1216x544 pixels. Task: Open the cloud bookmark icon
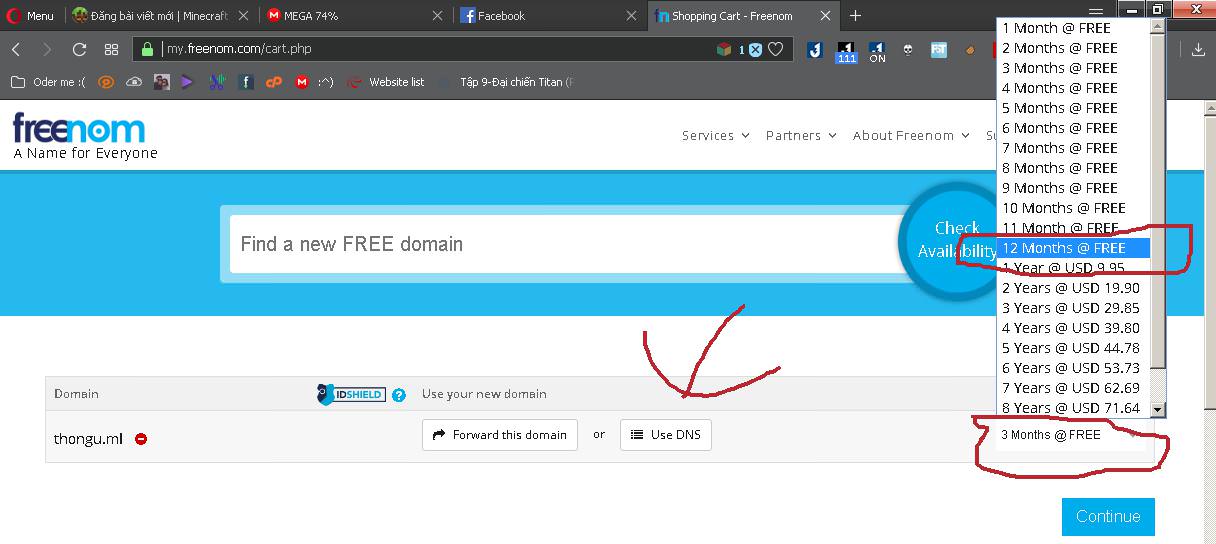[134, 82]
